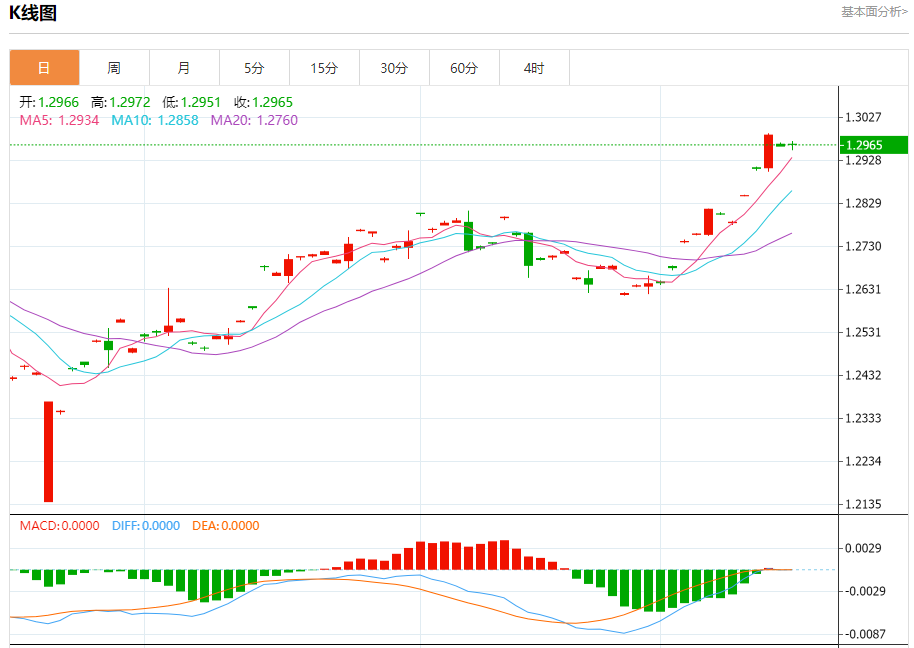Click the 1.2928 price axis label
The image size is (914, 648).
point(863,160)
